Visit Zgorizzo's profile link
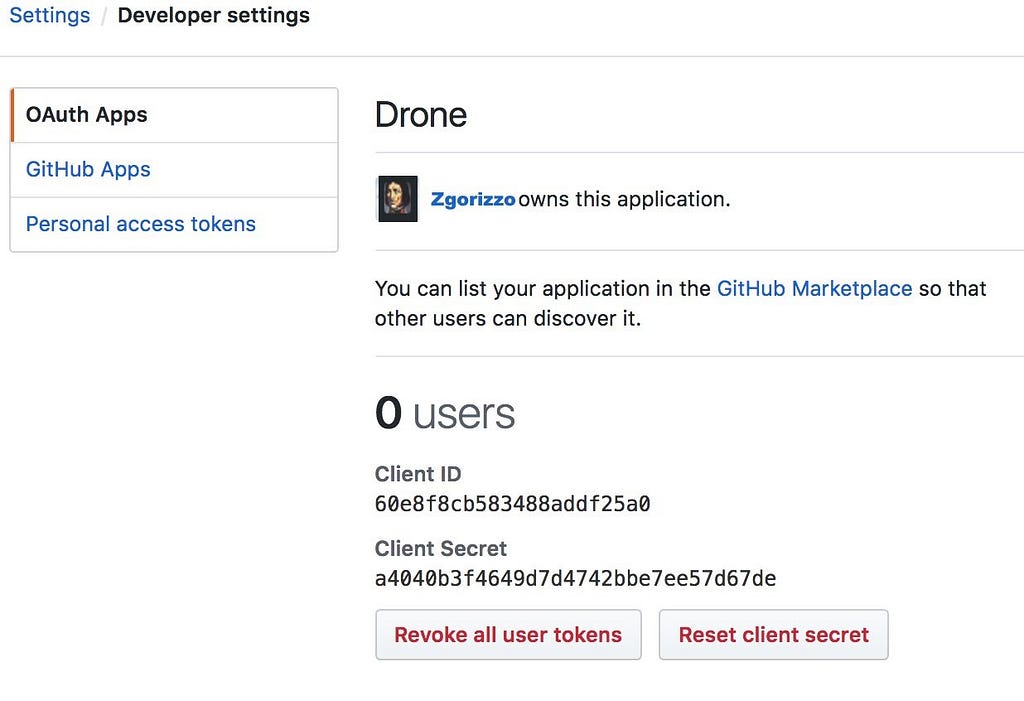Image resolution: width=1024 pixels, height=701 pixels. 473,199
